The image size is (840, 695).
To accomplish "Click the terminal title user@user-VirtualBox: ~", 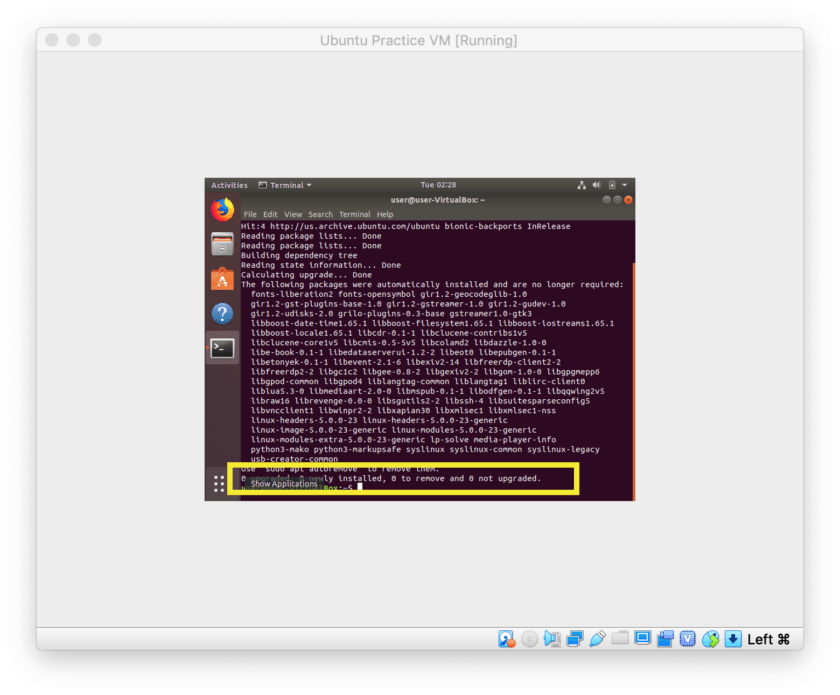I will tap(438, 200).
